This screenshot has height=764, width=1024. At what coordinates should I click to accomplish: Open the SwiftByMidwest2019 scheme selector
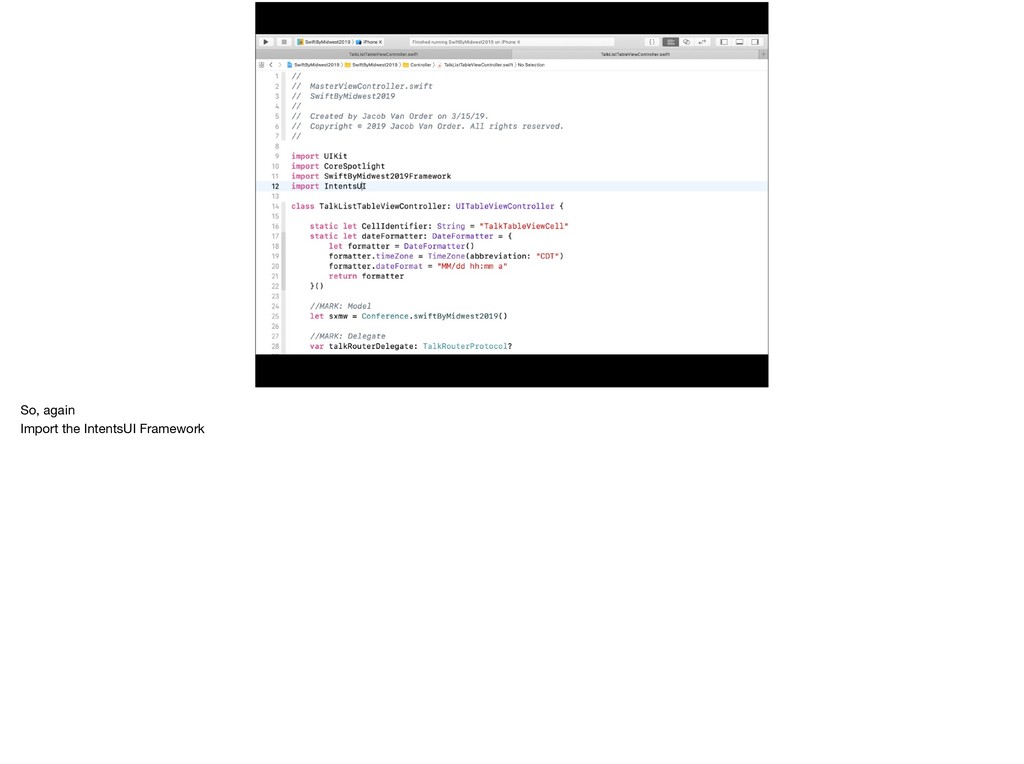coord(324,42)
